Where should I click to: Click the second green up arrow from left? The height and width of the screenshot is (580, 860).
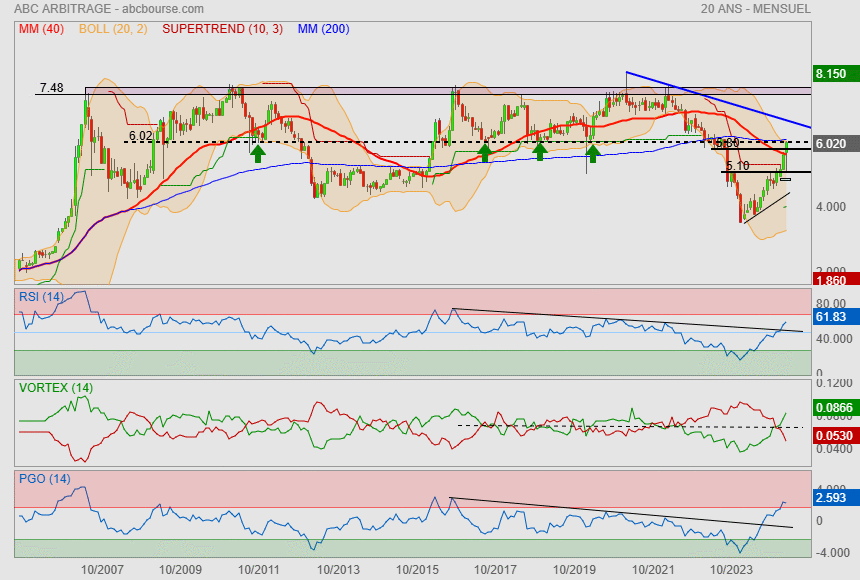(485, 152)
